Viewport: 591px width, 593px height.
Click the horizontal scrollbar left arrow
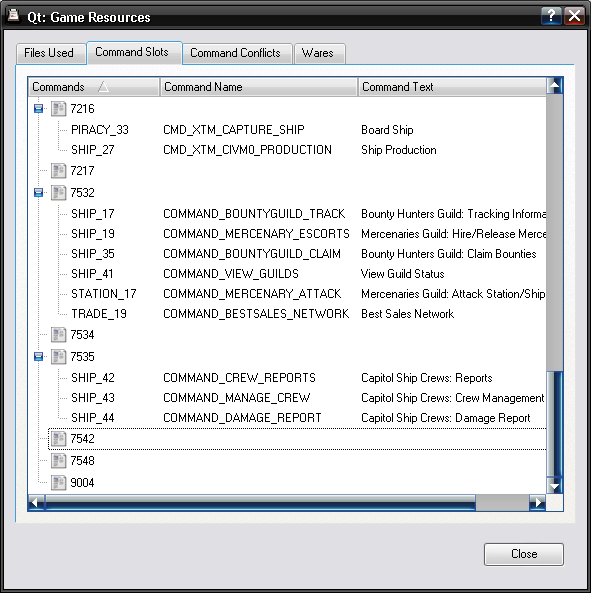click(x=36, y=503)
